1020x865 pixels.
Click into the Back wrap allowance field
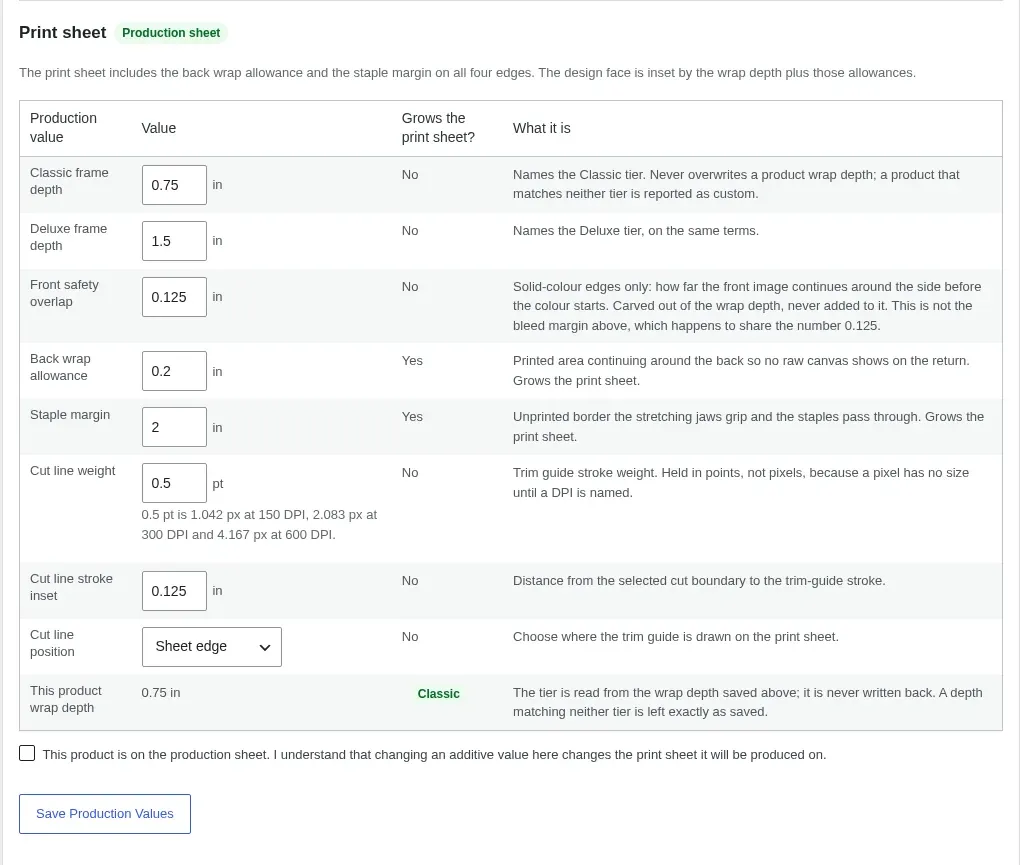click(174, 371)
